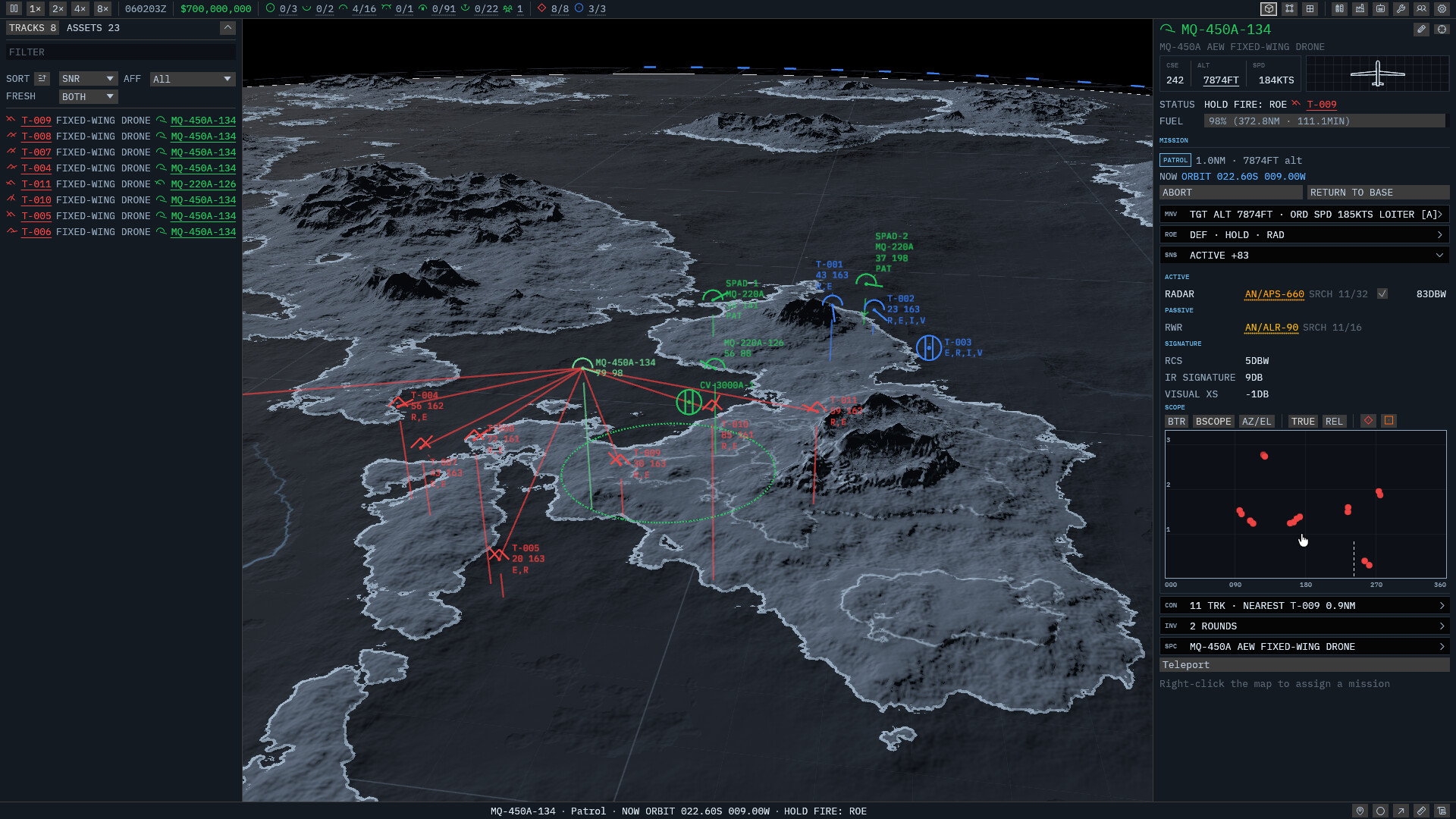Select the BSCOPE scope tab
The width and height of the screenshot is (1456, 819).
[1213, 422]
